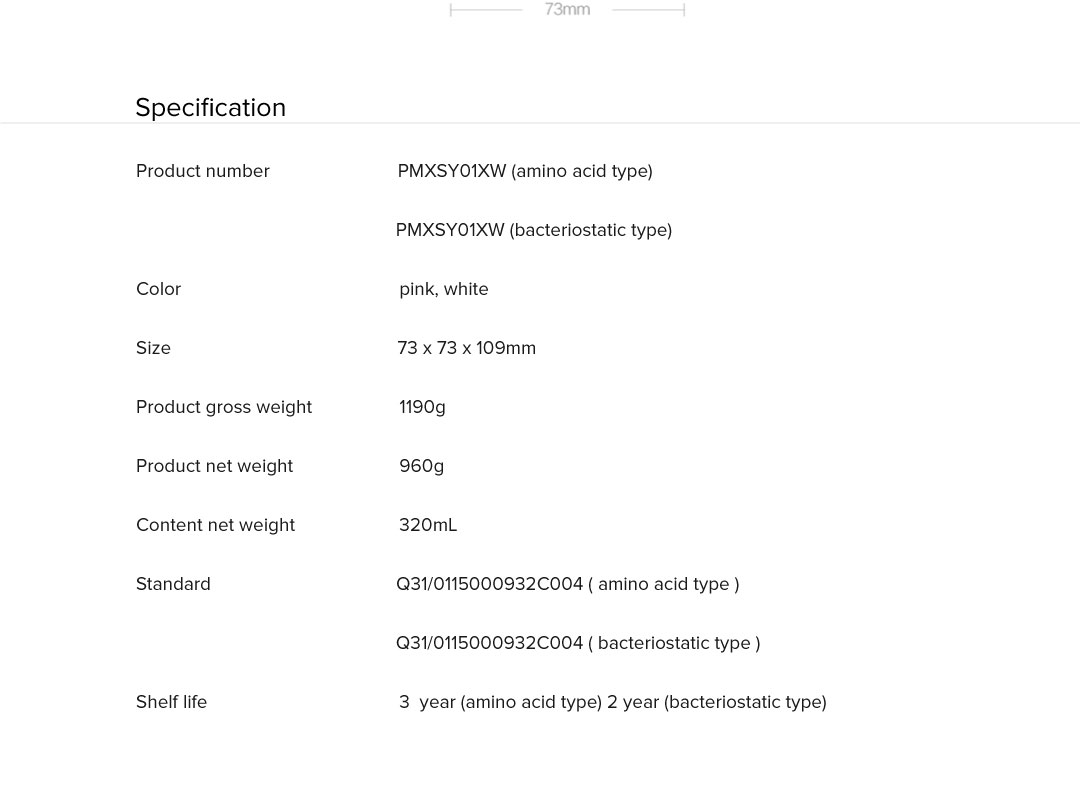Screen dimensions: 1080x805
Task: Click the Specification heading
Action: tap(211, 108)
